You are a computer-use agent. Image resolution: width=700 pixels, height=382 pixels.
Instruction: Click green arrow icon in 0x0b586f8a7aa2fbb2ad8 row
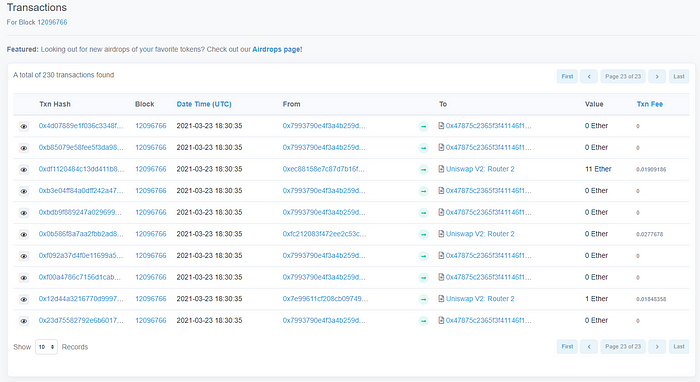point(423,234)
